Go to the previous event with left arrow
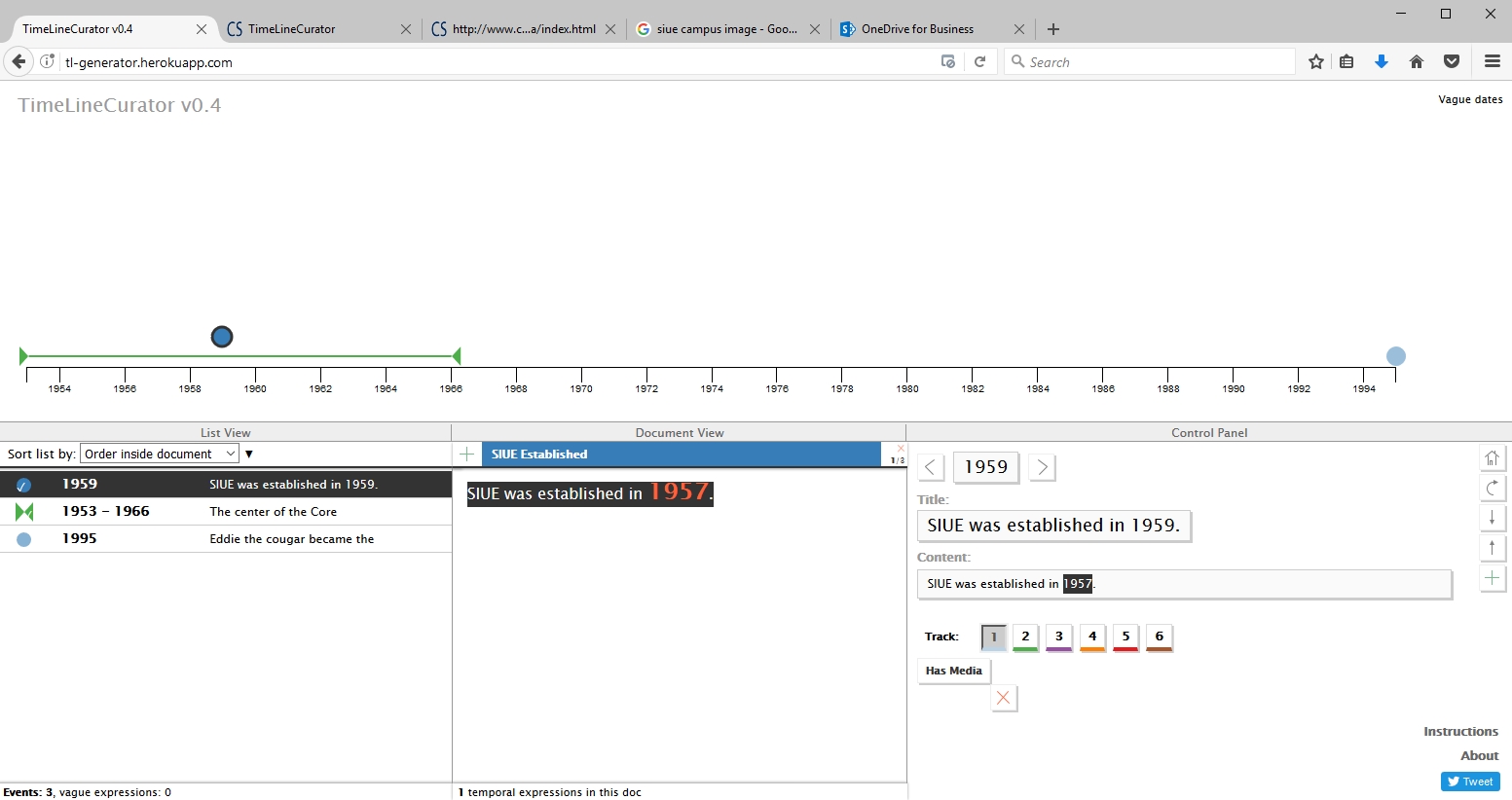The image size is (1512, 800). tap(931, 467)
